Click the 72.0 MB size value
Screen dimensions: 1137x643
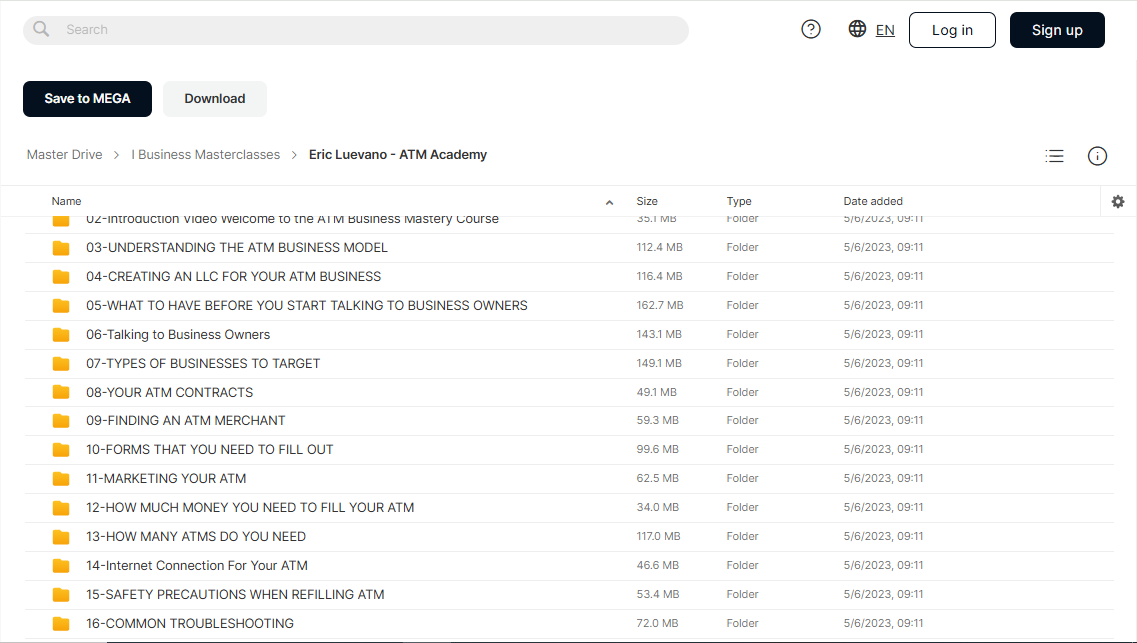click(658, 623)
